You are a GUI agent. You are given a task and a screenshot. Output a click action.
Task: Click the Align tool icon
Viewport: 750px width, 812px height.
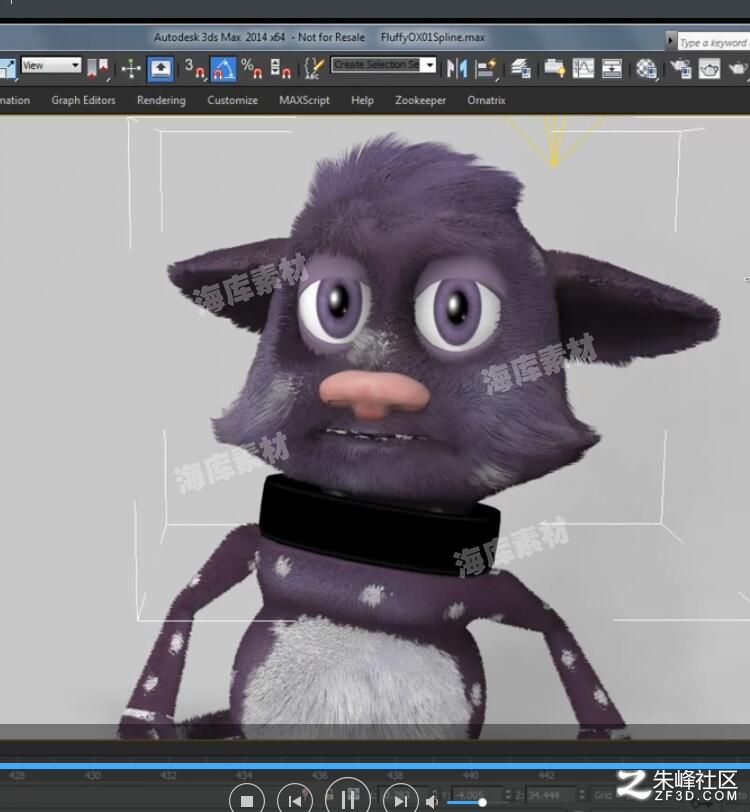click(x=486, y=68)
